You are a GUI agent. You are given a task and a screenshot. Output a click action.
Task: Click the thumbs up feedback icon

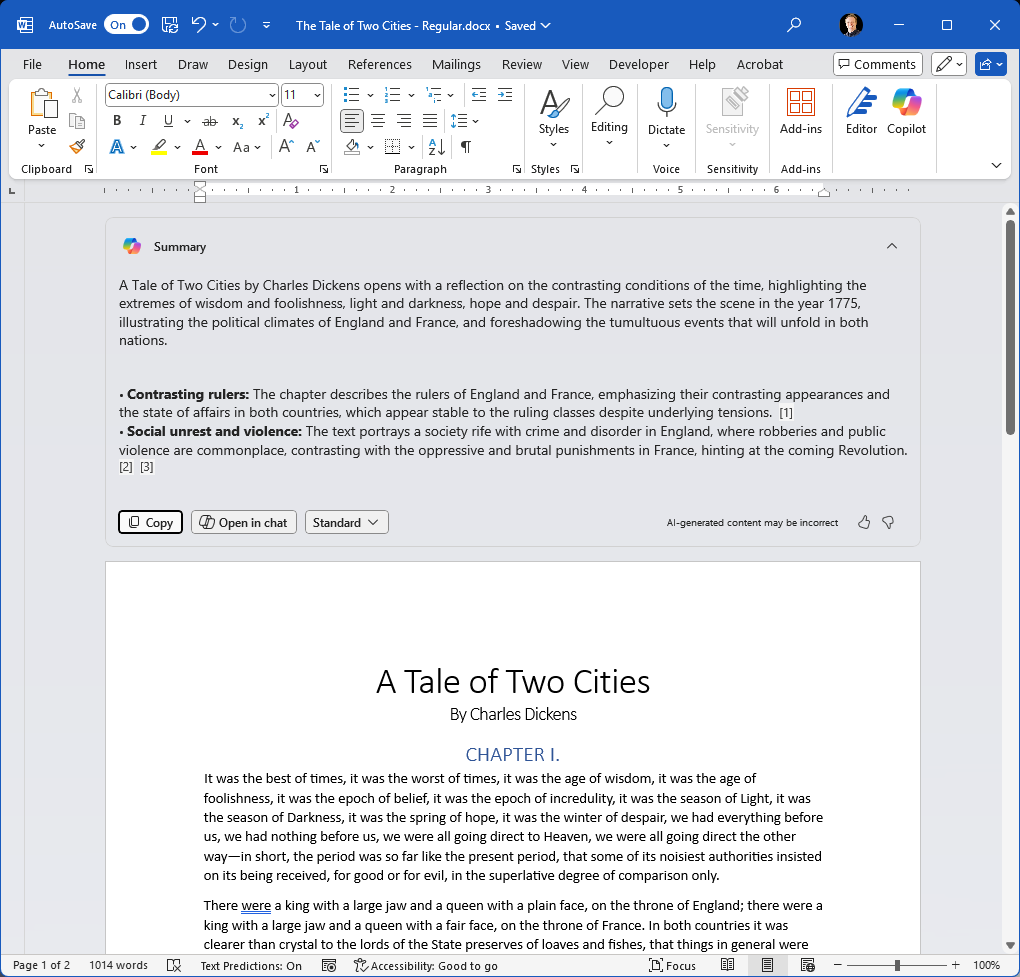[x=863, y=522]
